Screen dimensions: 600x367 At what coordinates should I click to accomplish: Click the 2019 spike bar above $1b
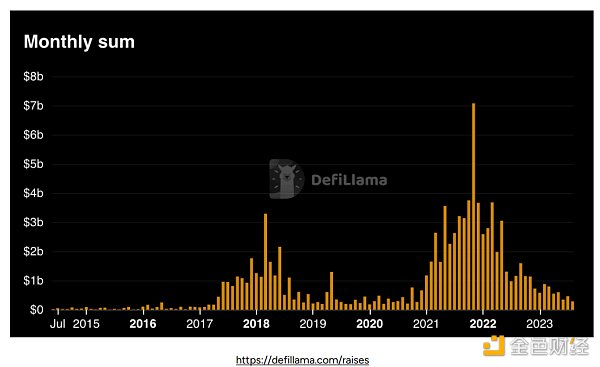331,290
